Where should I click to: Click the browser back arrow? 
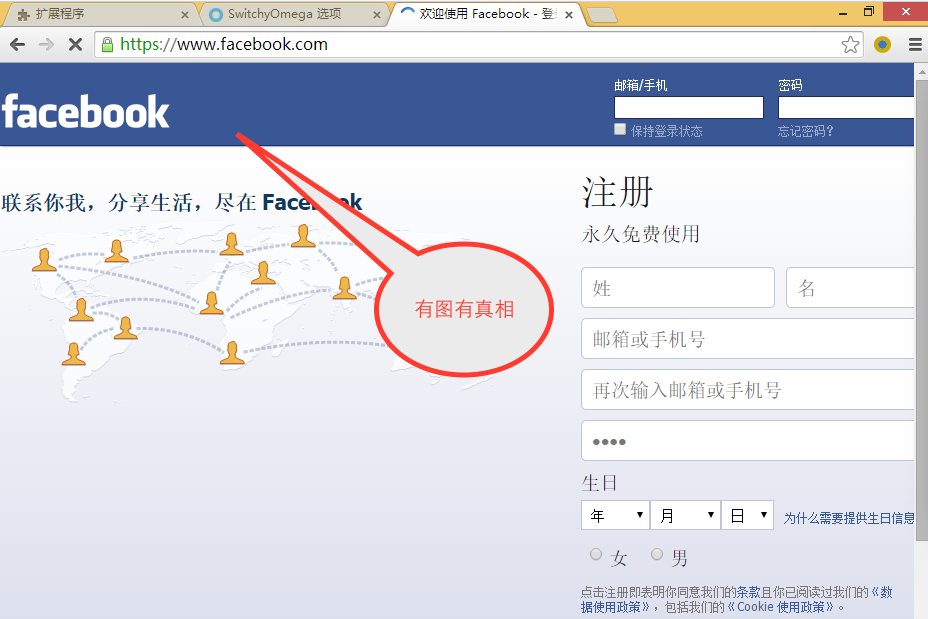(x=18, y=44)
